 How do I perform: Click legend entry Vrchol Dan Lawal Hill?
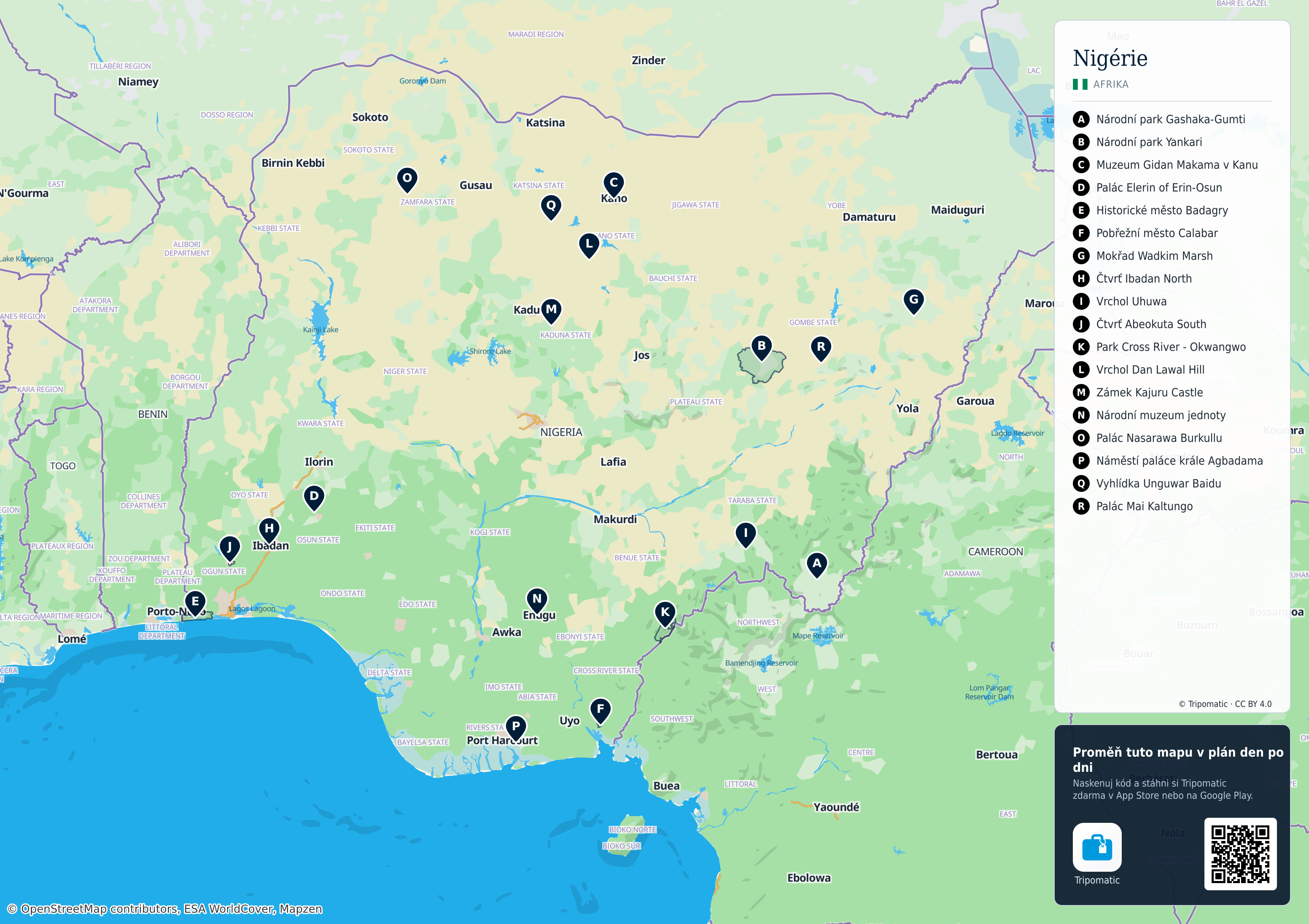pos(1150,370)
